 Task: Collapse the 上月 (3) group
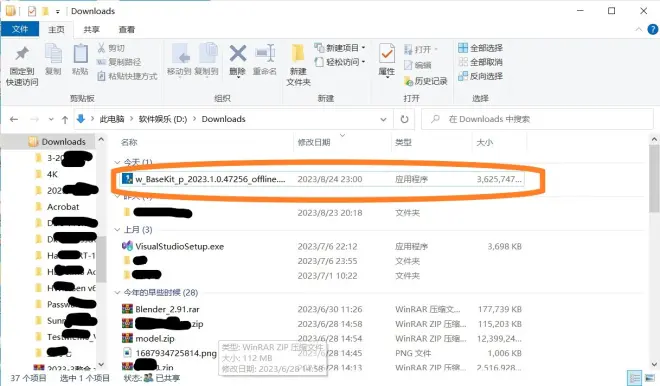click(x=117, y=229)
